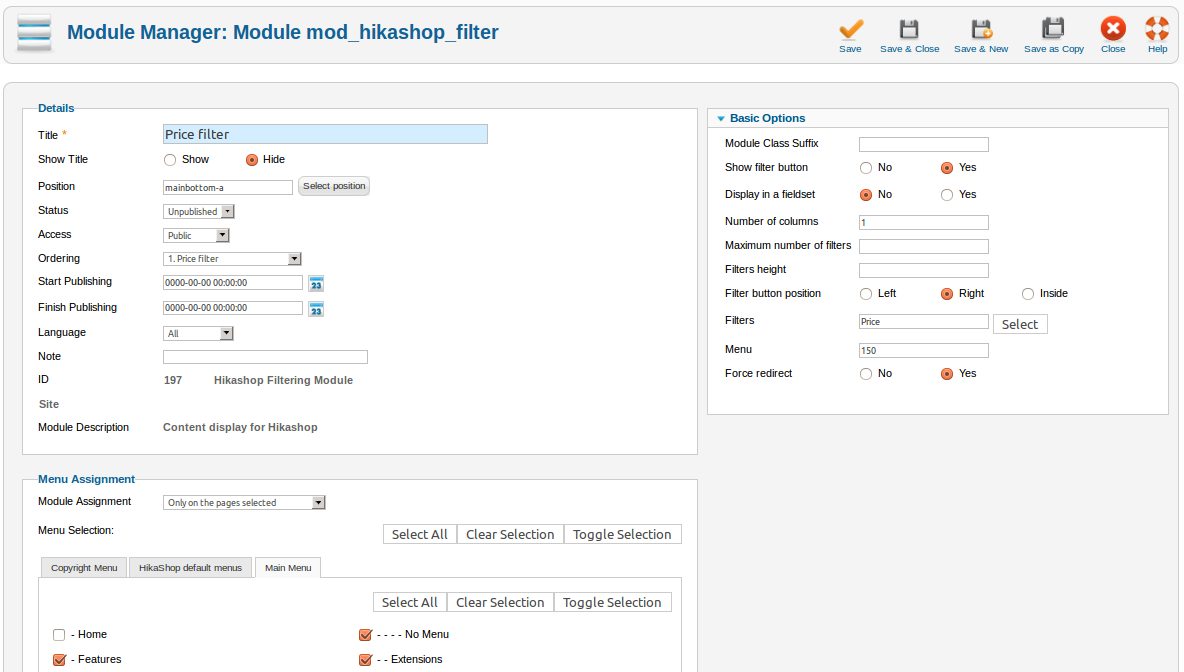
Task: Select Show for Show Title
Action: click(x=170, y=160)
